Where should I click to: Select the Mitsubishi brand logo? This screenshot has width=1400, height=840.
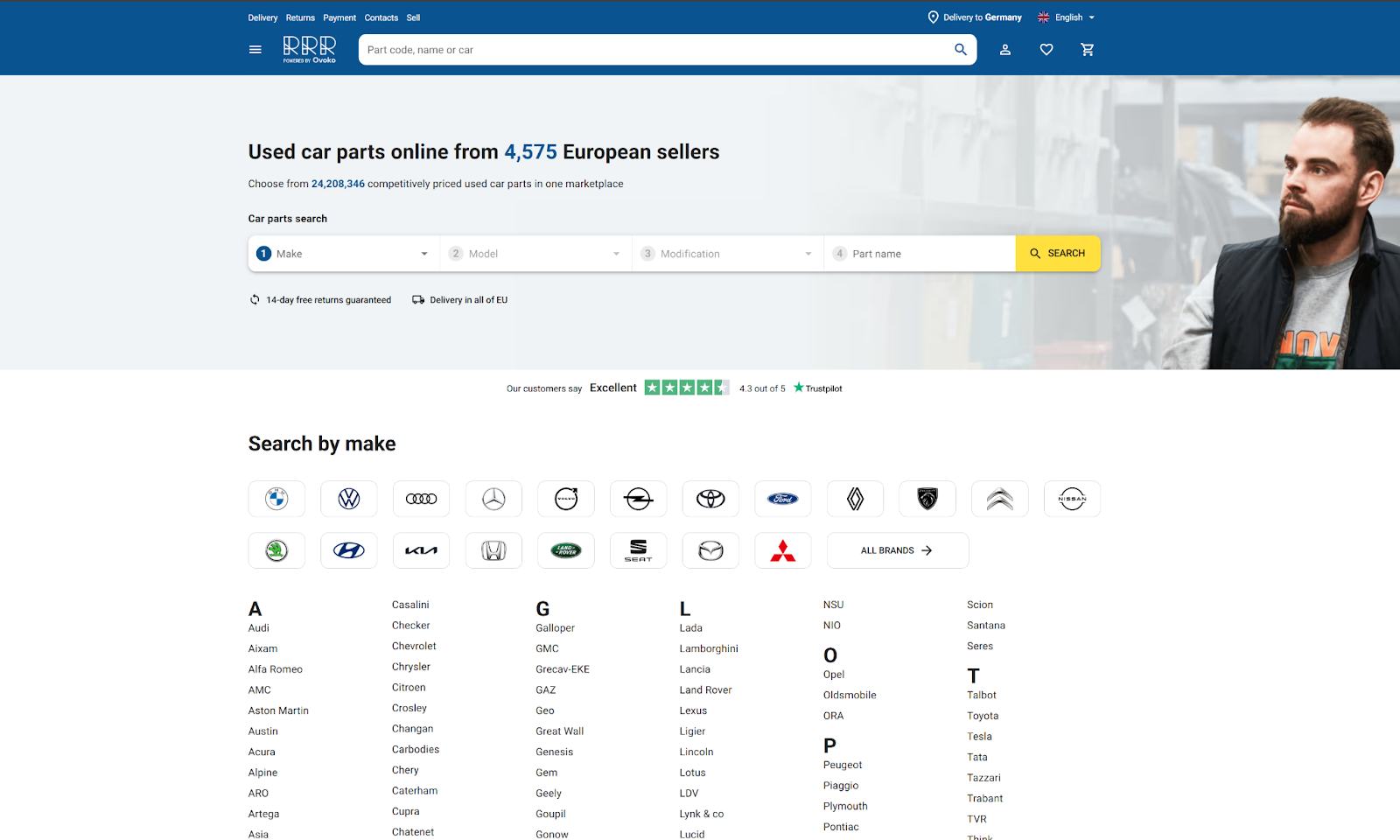783,550
